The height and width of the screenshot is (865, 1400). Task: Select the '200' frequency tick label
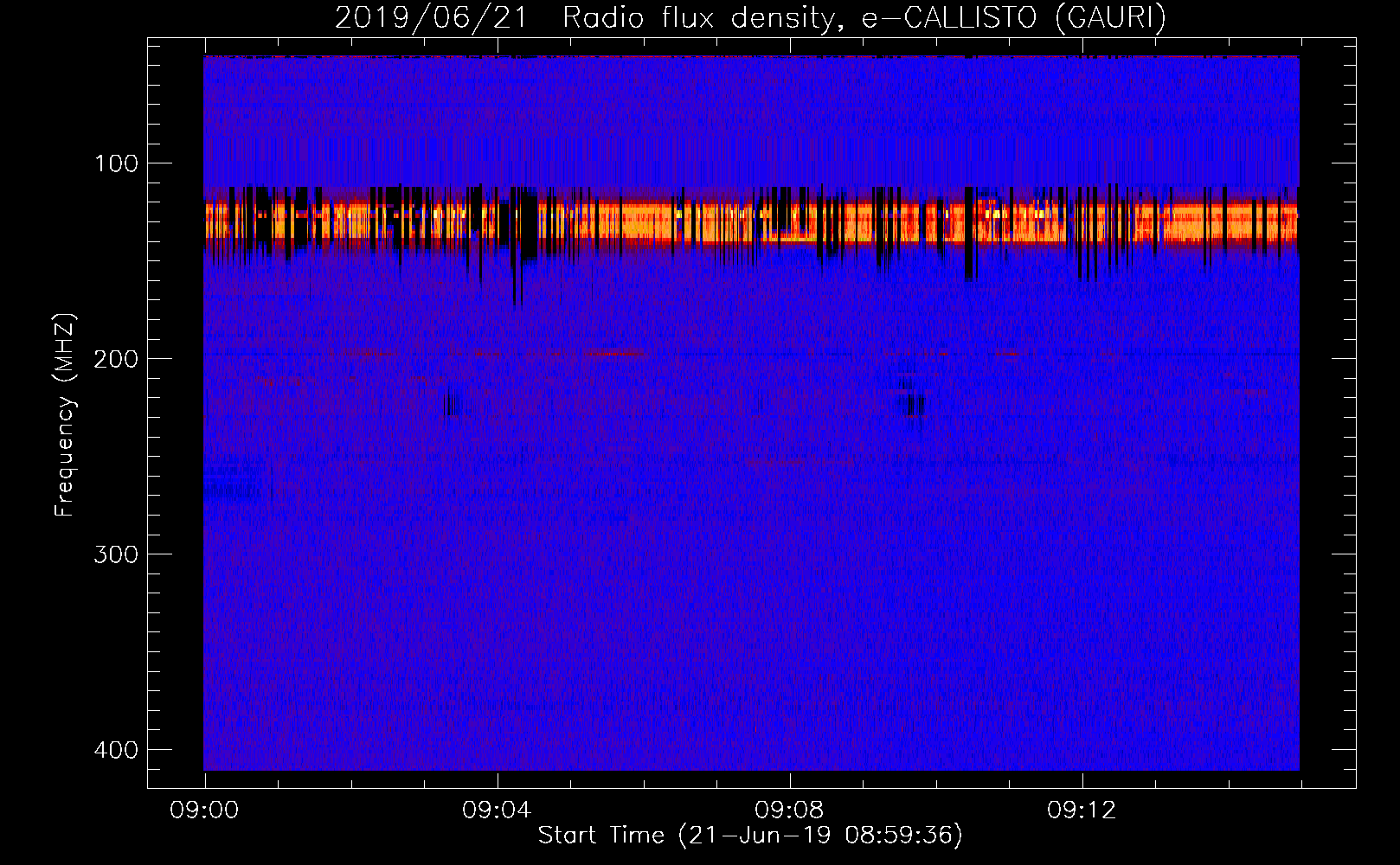(x=116, y=359)
